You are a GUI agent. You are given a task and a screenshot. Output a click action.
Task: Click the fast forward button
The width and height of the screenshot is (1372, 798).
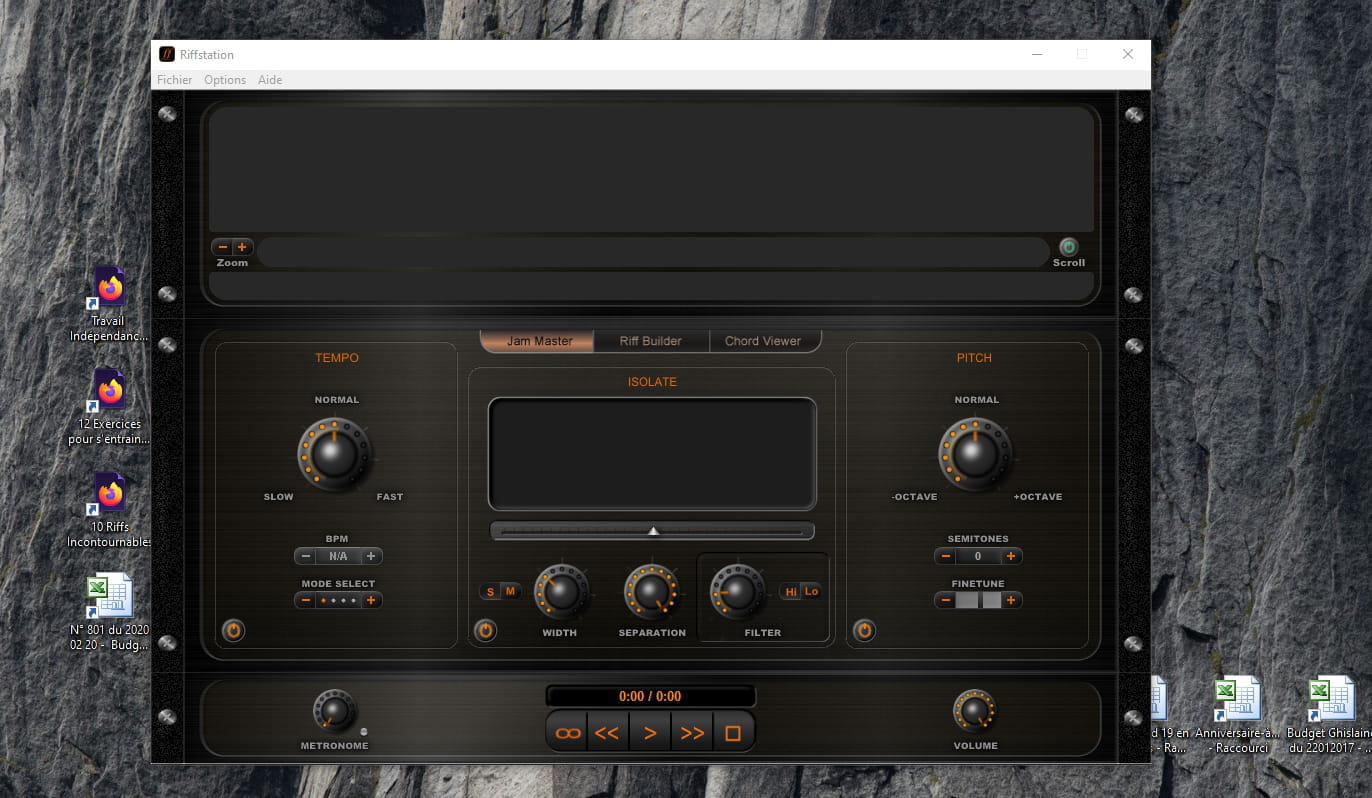(692, 733)
